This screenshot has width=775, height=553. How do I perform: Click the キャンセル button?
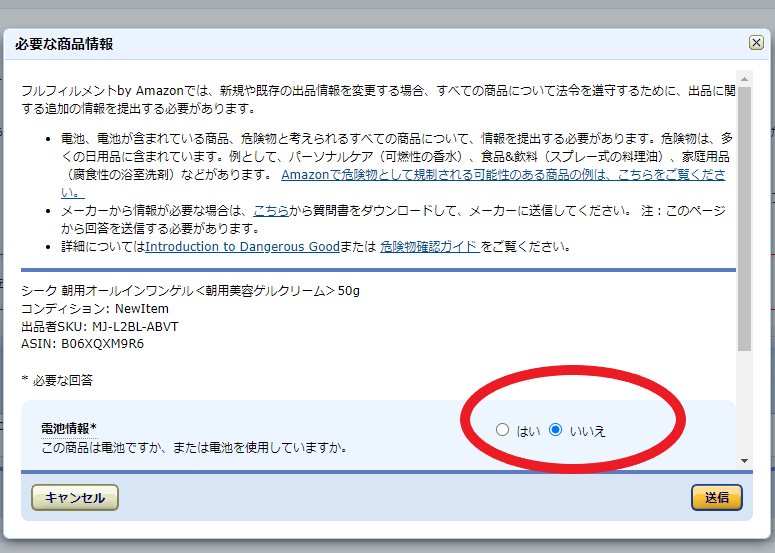tap(75, 497)
